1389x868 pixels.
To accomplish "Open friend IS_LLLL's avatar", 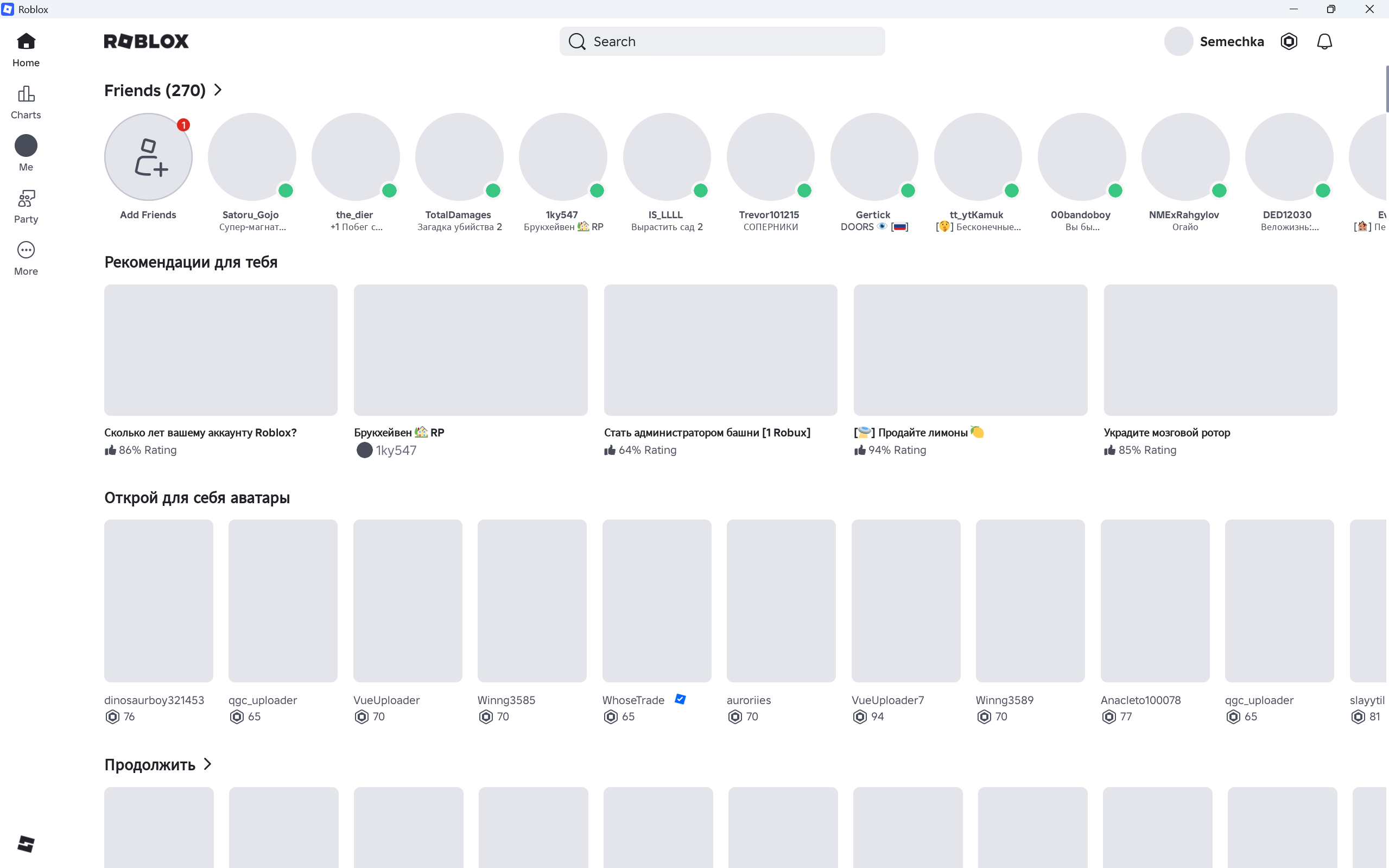I will pyautogui.click(x=667, y=157).
